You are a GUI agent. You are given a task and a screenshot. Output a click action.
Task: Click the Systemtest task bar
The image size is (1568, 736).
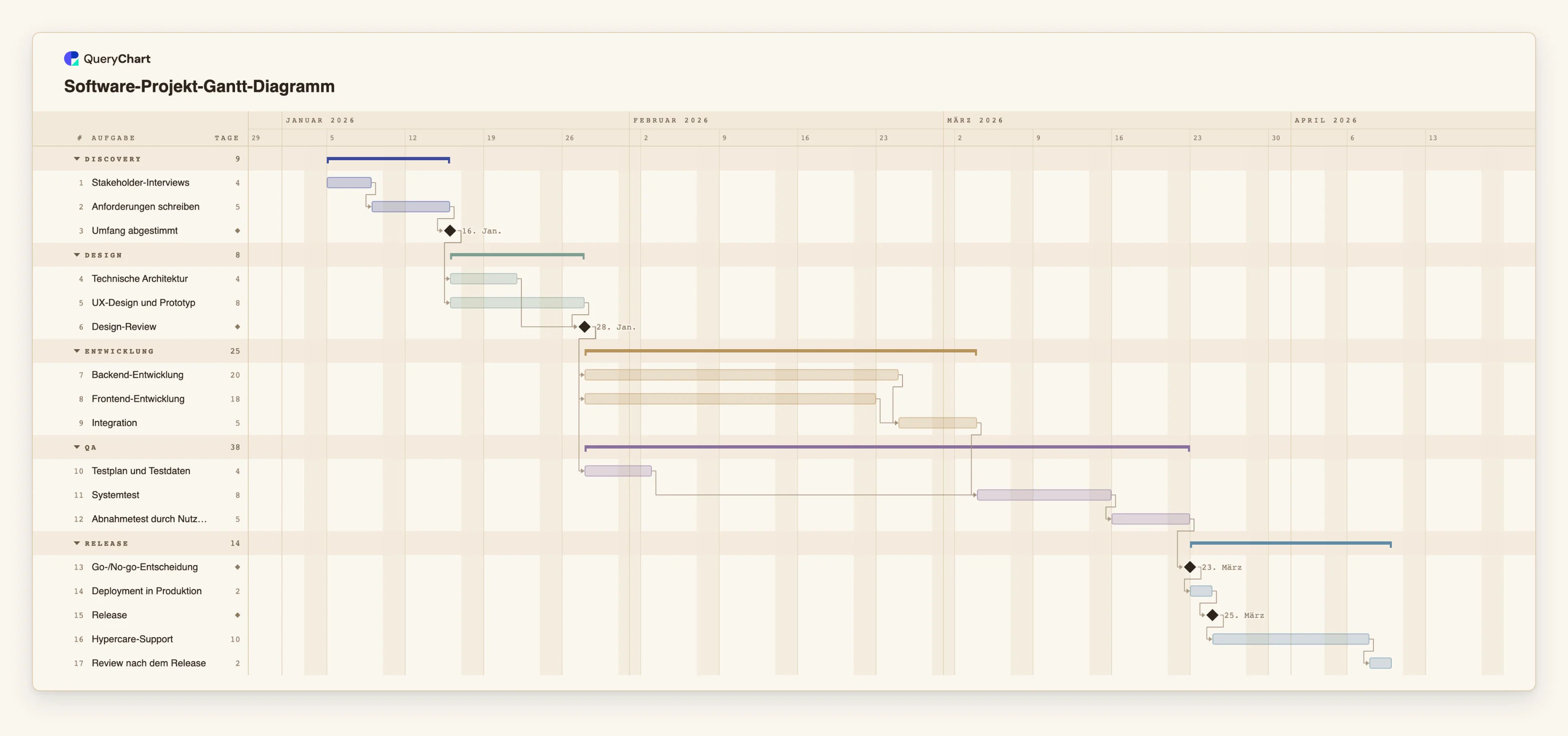point(1045,495)
